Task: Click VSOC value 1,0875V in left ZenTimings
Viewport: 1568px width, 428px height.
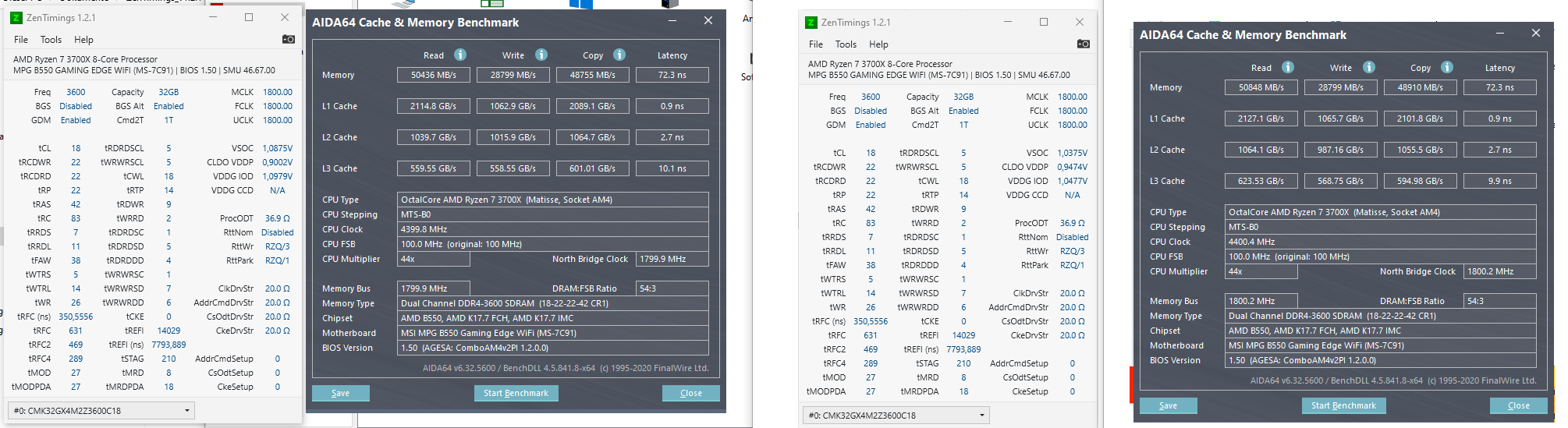Action: pos(278,148)
